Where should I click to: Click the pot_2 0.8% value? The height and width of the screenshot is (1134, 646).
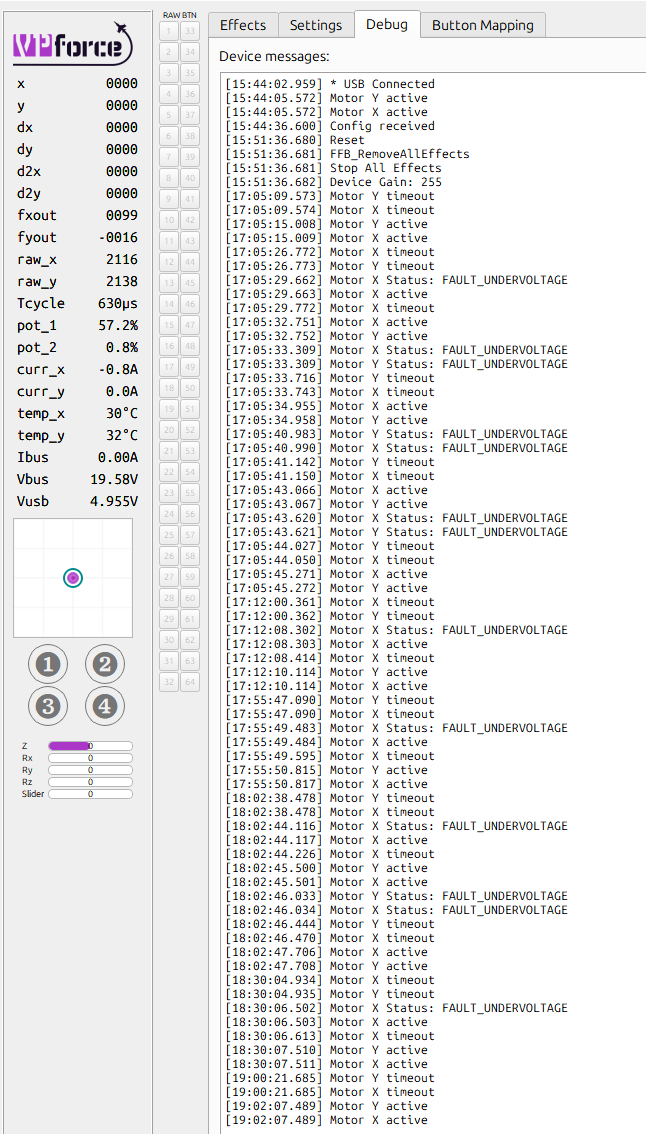click(x=122, y=347)
